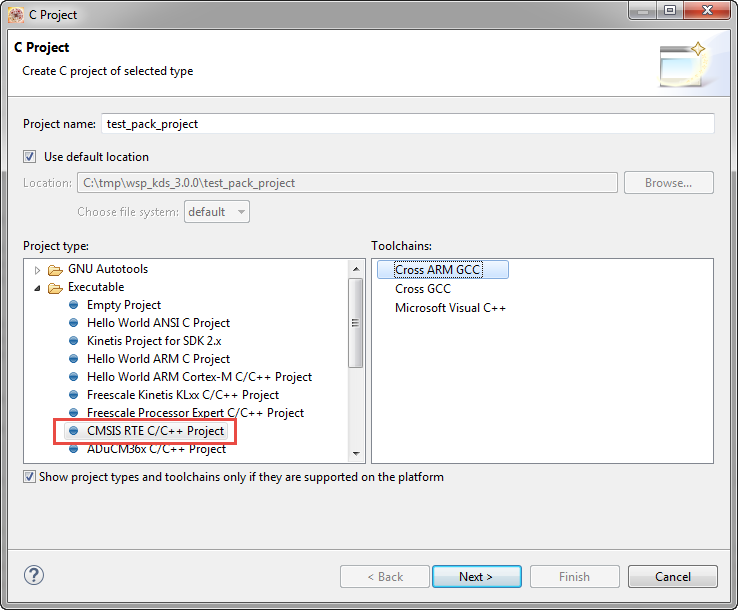Screen dimensions: 738x610
Task: Click the Hello World ANSI C Project icon
Action: (x=73, y=323)
